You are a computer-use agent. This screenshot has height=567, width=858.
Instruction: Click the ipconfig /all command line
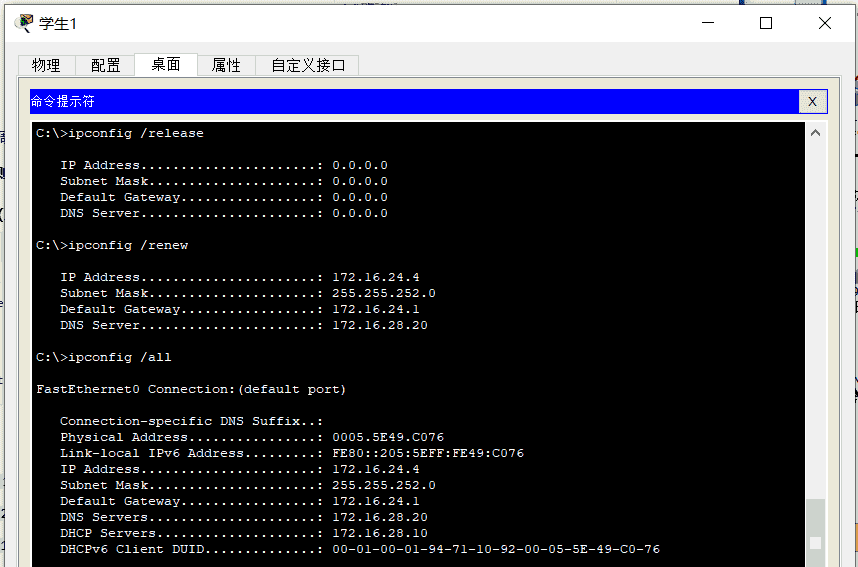104,357
